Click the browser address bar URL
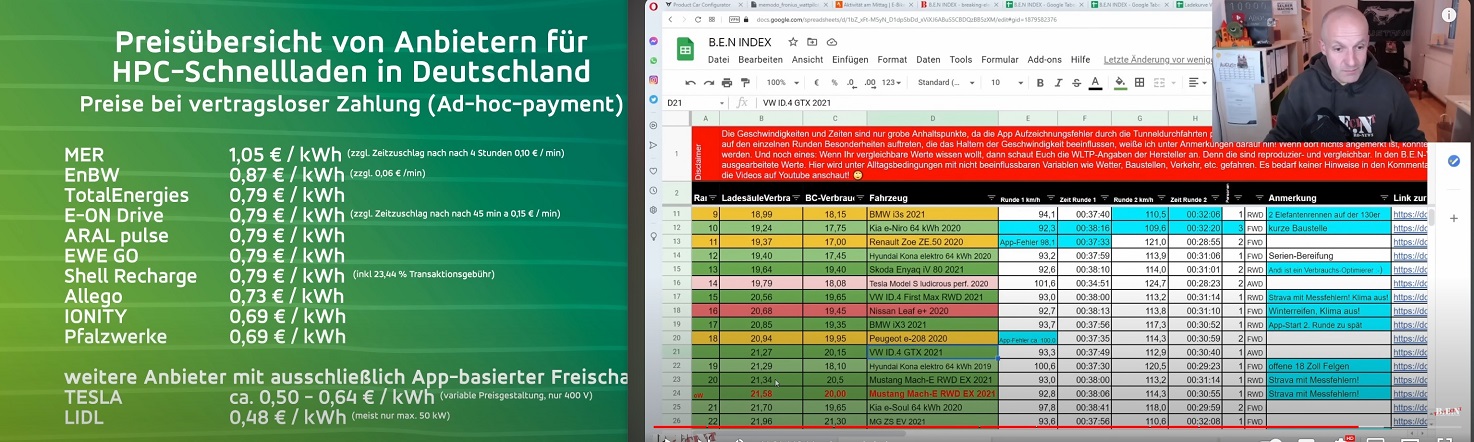 (x=906, y=19)
